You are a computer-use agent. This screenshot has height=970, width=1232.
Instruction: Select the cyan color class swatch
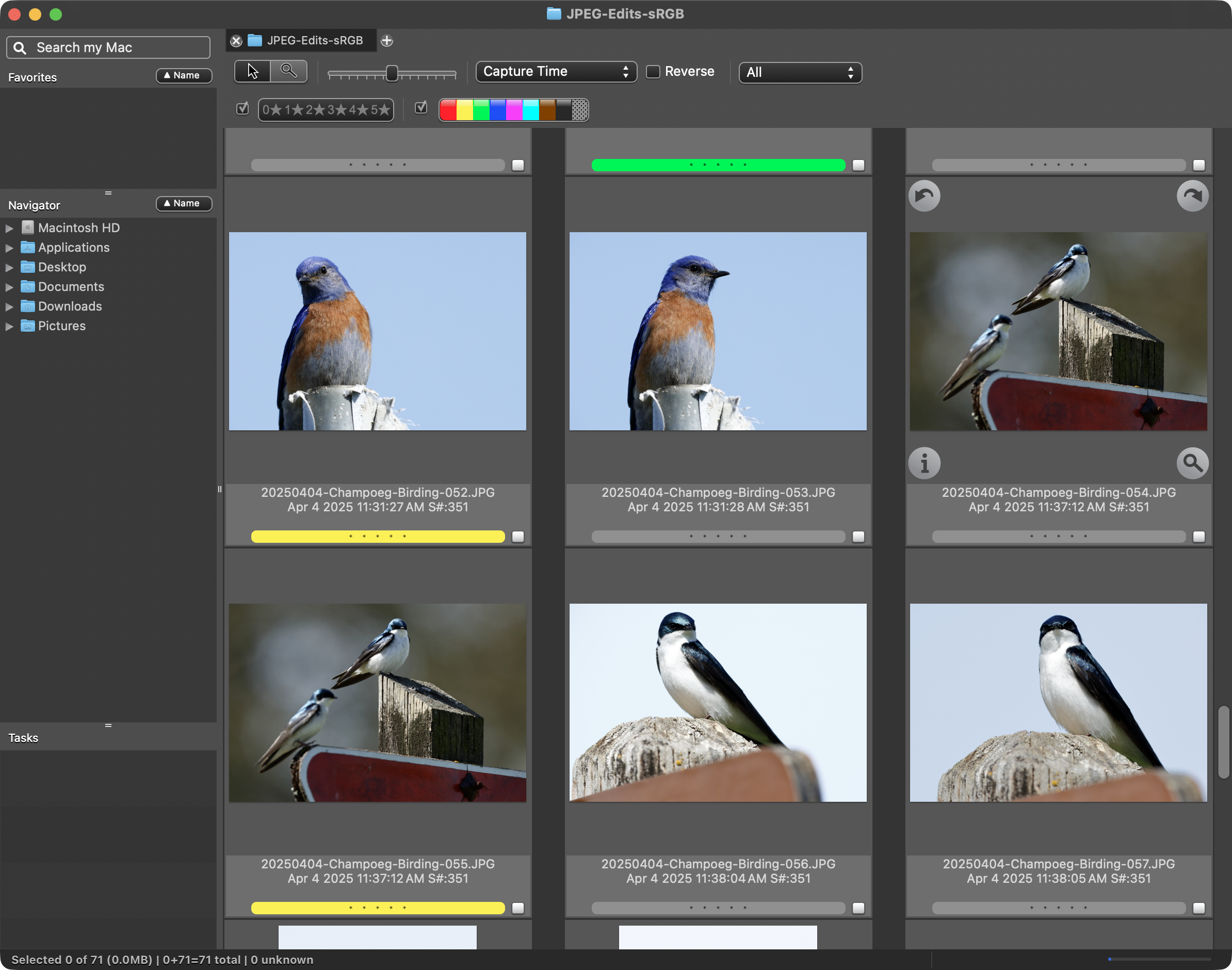tap(531, 109)
